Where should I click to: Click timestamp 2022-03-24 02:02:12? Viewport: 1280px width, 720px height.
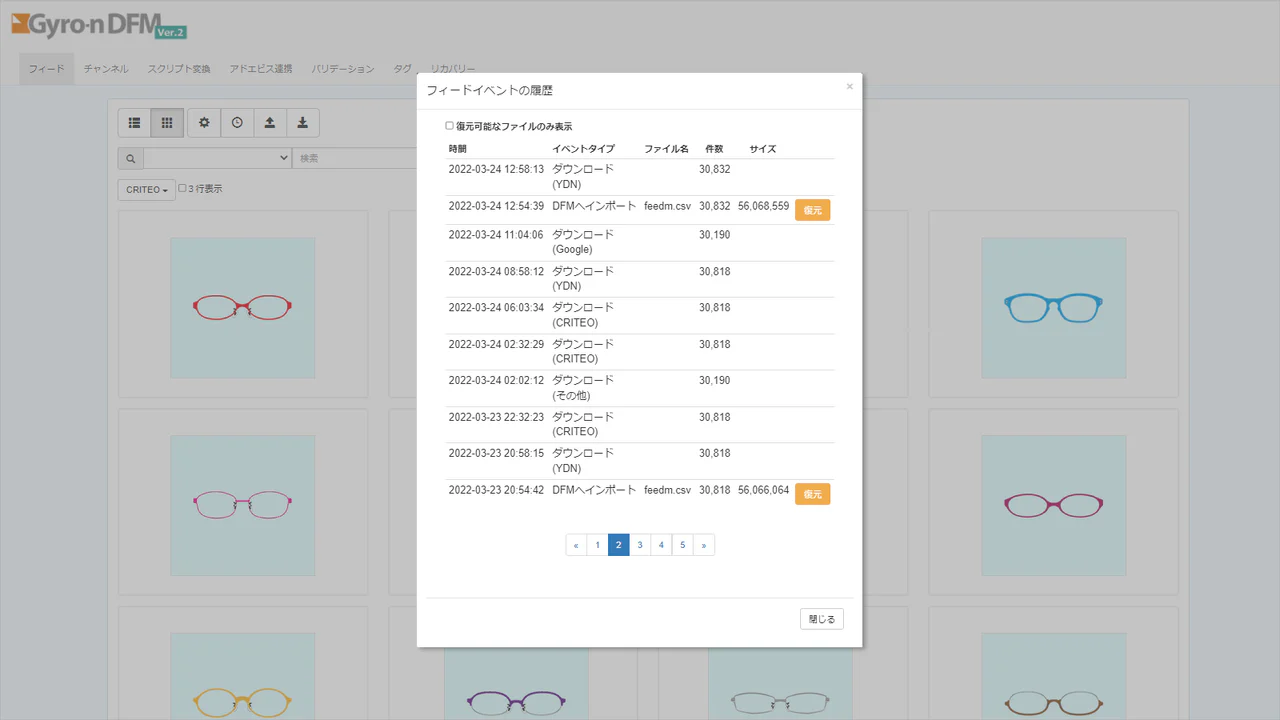tap(496, 381)
